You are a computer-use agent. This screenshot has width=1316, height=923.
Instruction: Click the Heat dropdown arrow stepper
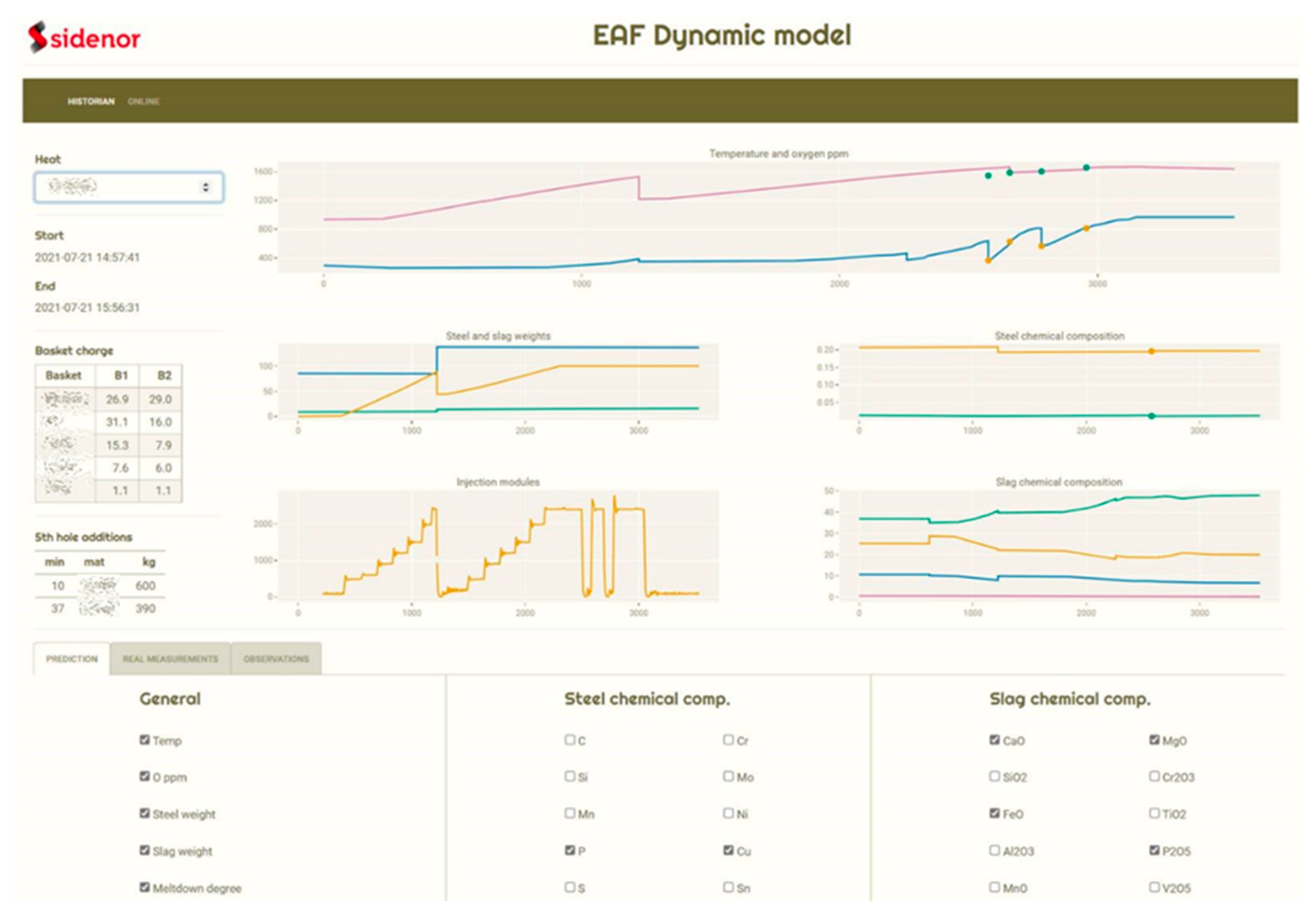coord(206,187)
